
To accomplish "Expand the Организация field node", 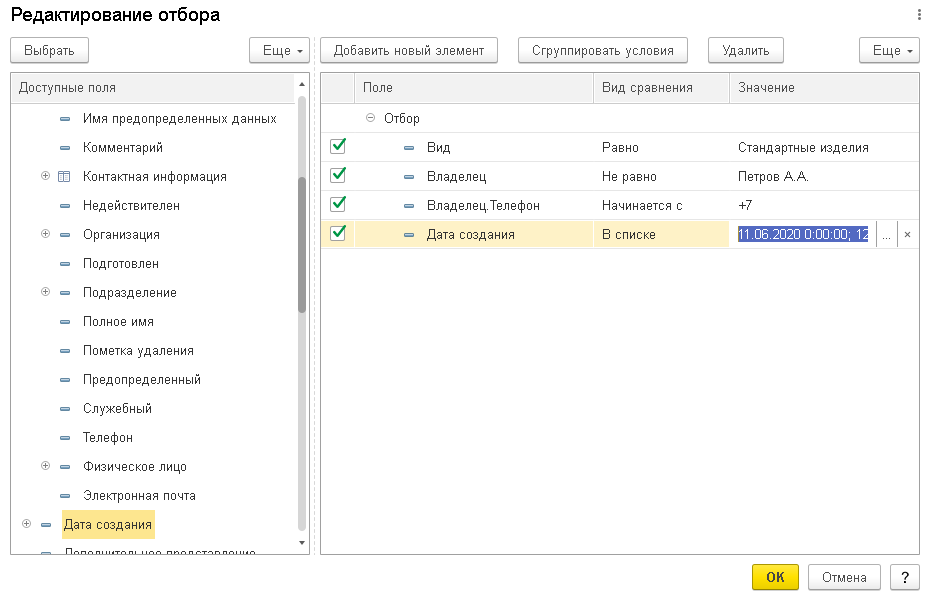I will pyautogui.click(x=45, y=234).
